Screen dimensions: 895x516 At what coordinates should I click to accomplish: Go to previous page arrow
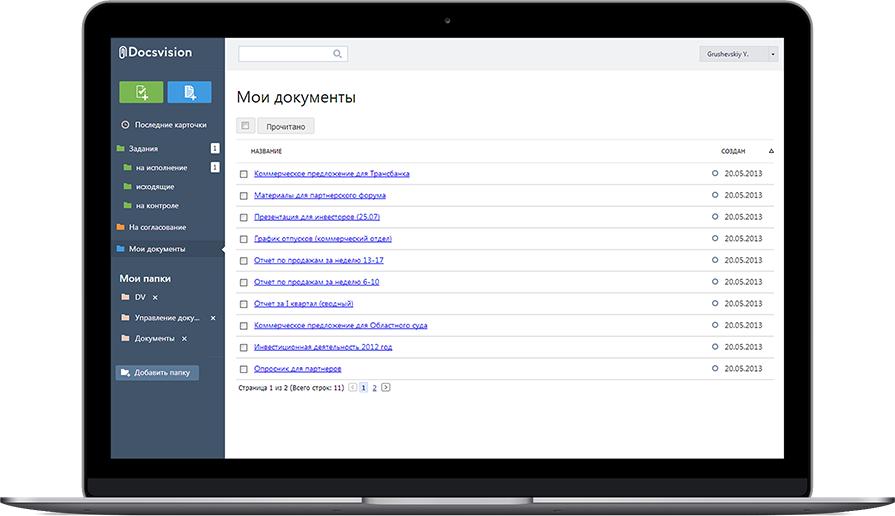tap(353, 388)
